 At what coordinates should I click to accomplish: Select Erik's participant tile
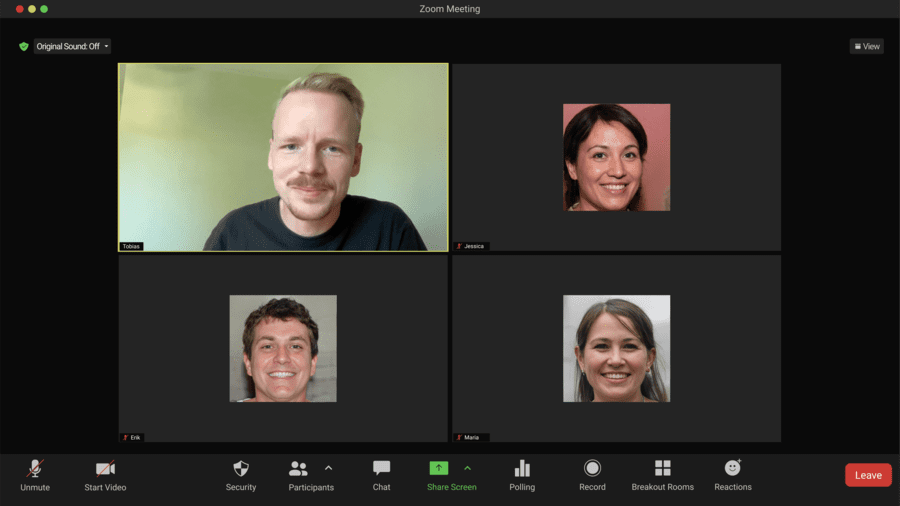(283, 348)
